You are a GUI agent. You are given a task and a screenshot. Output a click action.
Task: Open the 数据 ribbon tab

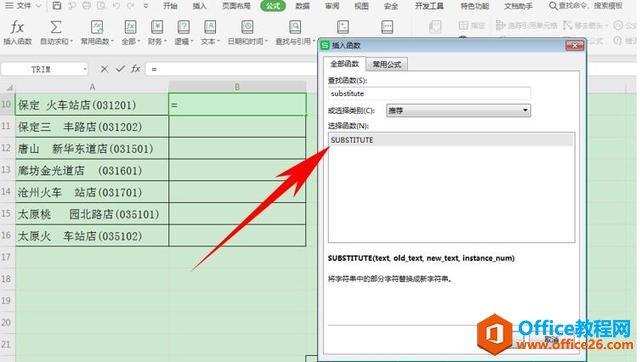(302, 6)
